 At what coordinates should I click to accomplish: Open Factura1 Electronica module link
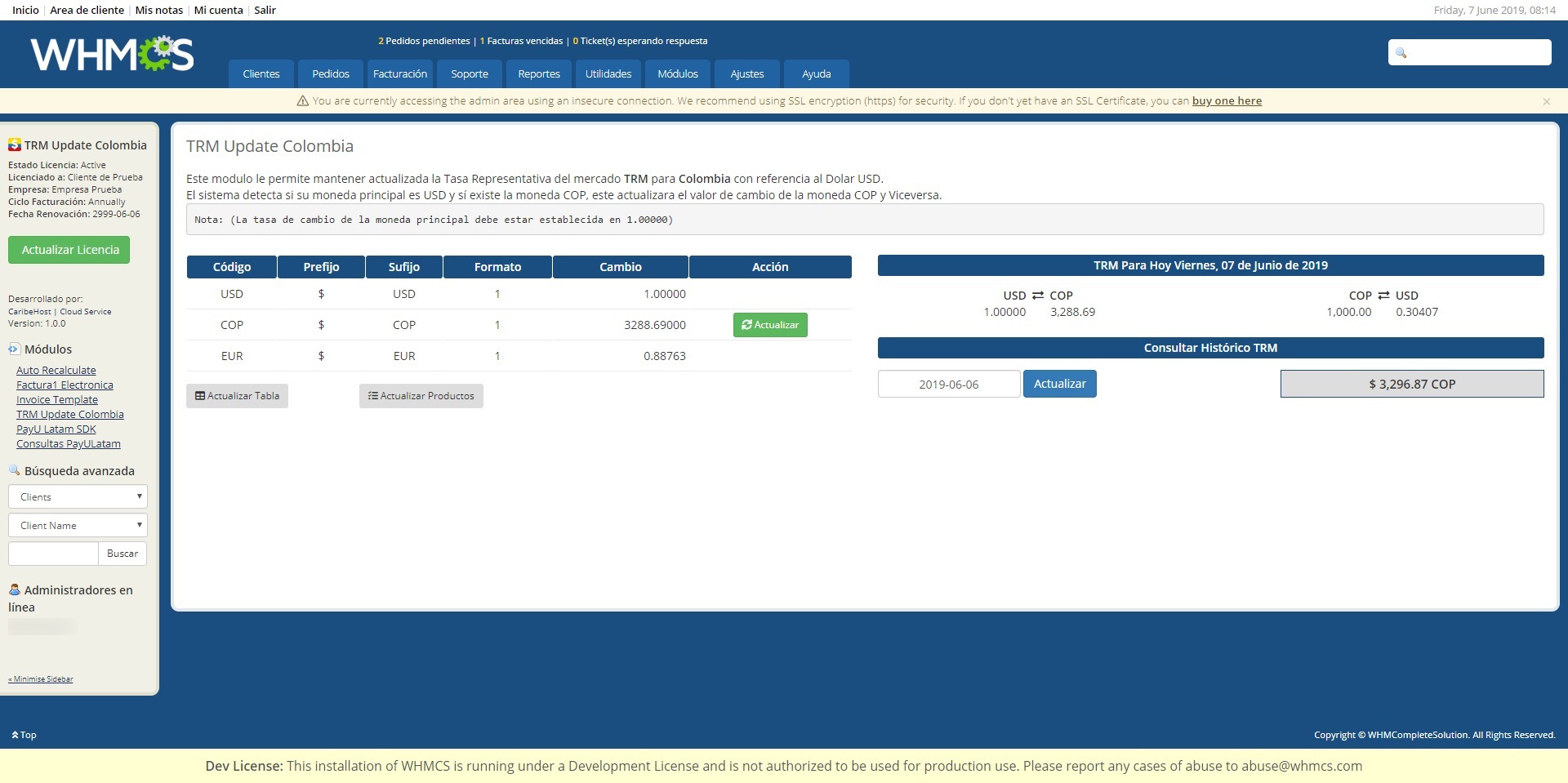click(x=65, y=385)
